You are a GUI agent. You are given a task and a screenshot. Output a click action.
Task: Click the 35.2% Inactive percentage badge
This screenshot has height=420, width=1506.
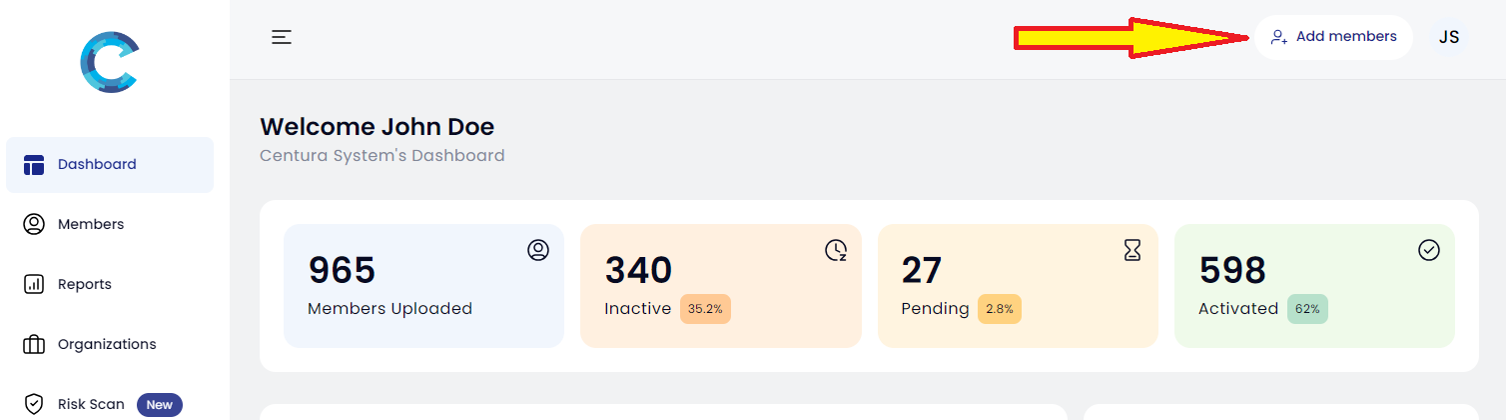[705, 309]
